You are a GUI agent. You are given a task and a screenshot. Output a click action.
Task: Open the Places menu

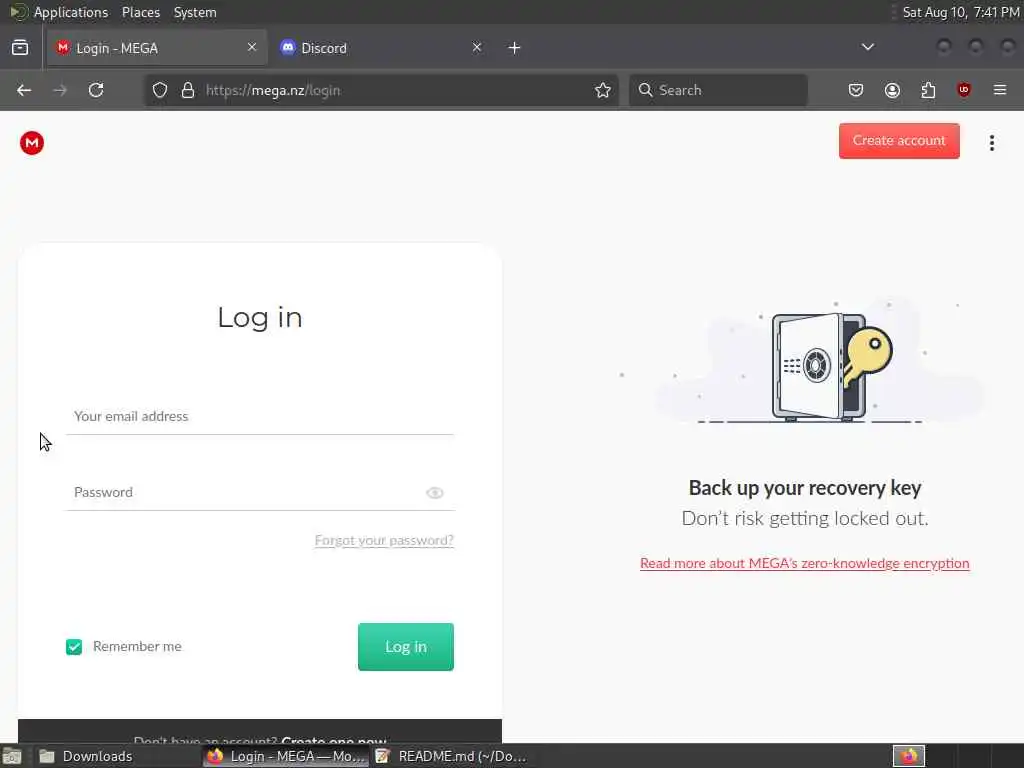coord(141,12)
